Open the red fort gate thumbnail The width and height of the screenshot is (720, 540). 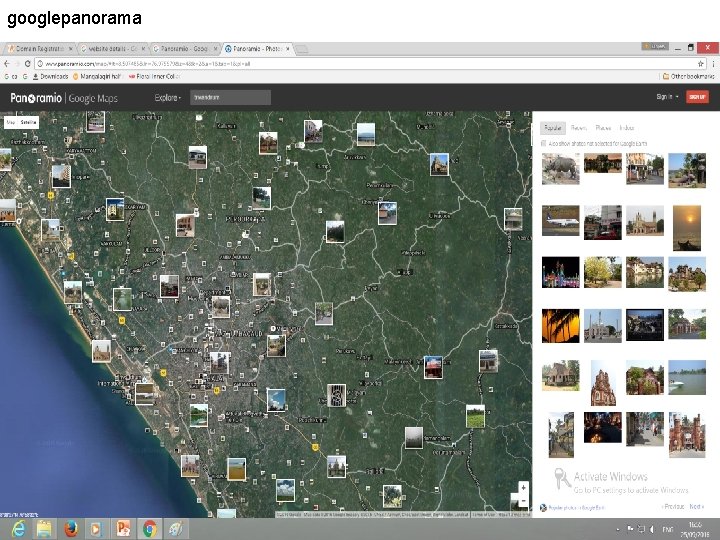pyautogui.click(x=687, y=435)
